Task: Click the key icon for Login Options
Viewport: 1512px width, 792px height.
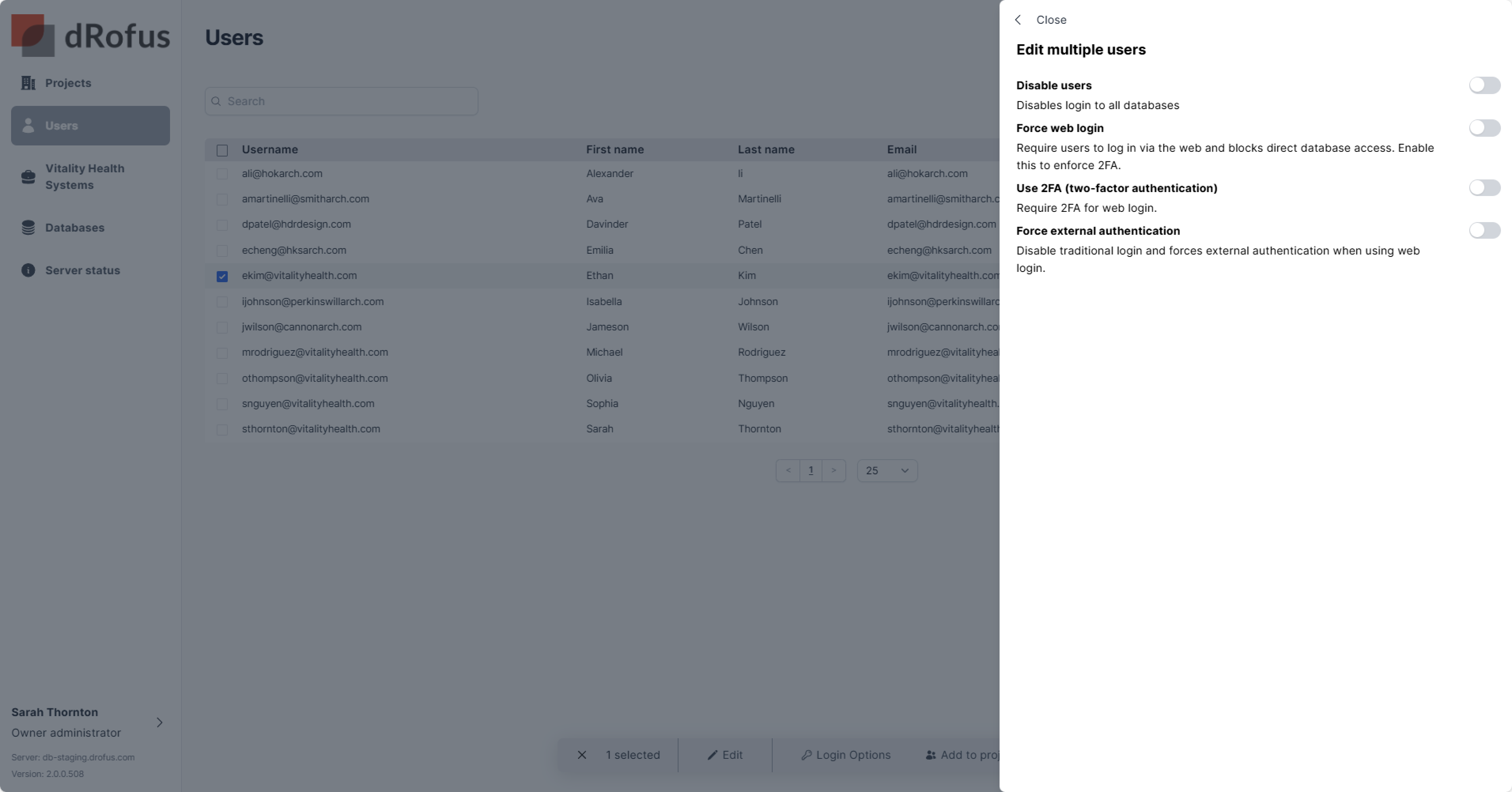Action: pos(807,755)
